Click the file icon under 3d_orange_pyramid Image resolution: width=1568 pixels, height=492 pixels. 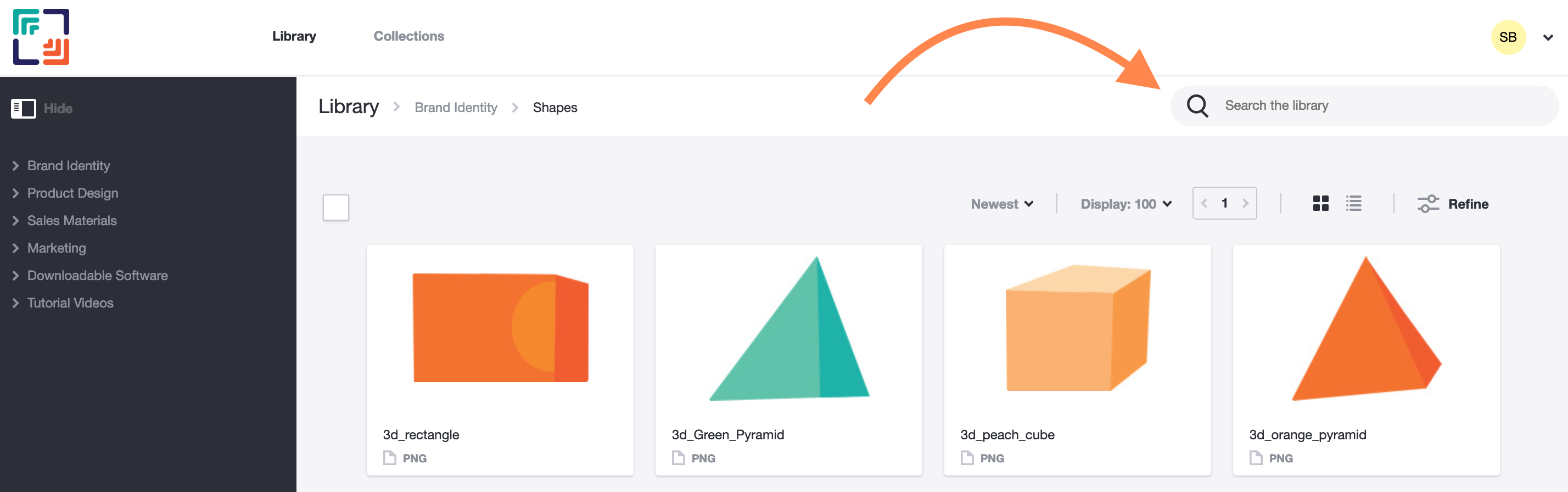tap(1255, 458)
